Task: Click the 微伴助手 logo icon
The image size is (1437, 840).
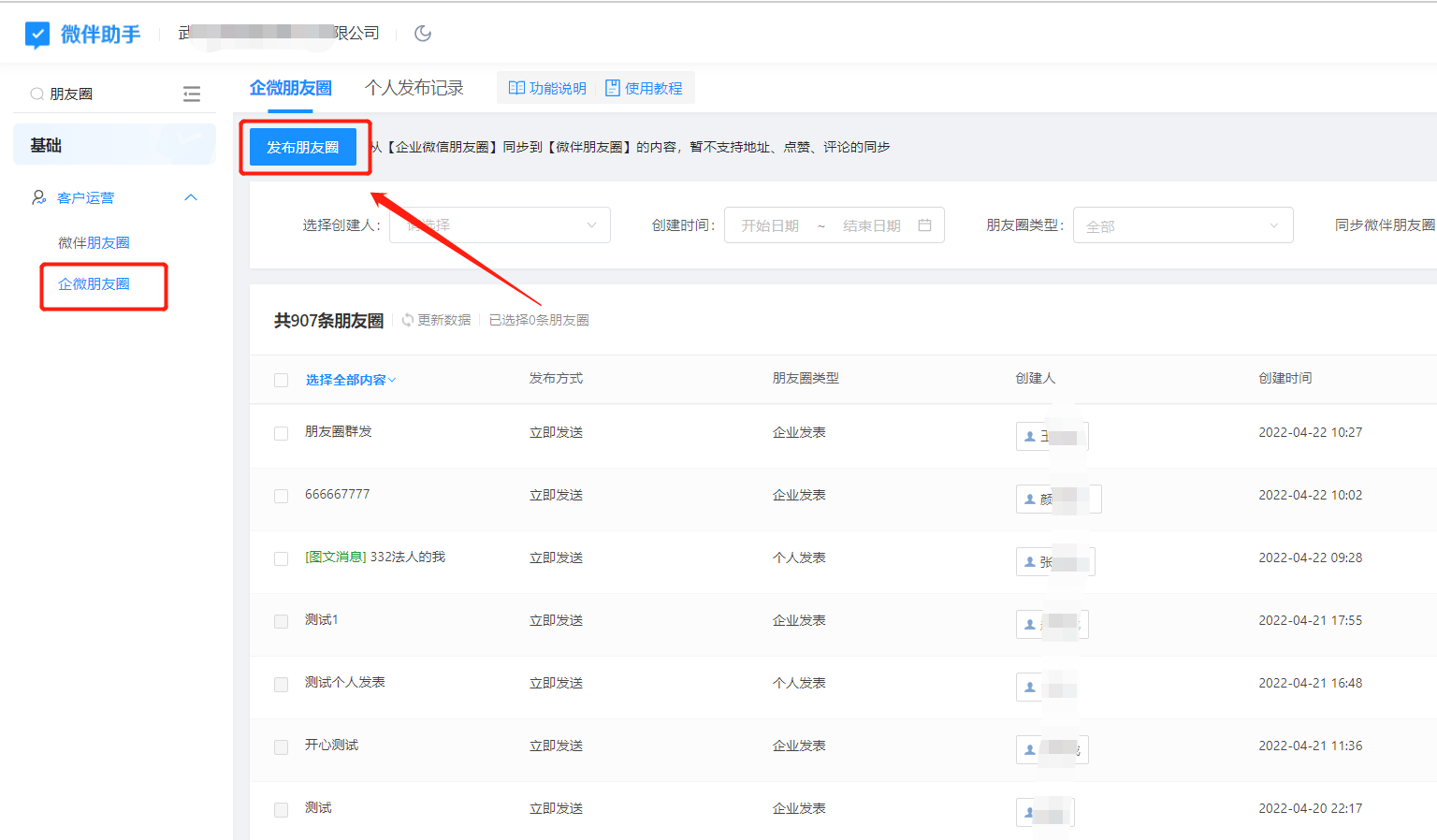Action: coord(37,35)
